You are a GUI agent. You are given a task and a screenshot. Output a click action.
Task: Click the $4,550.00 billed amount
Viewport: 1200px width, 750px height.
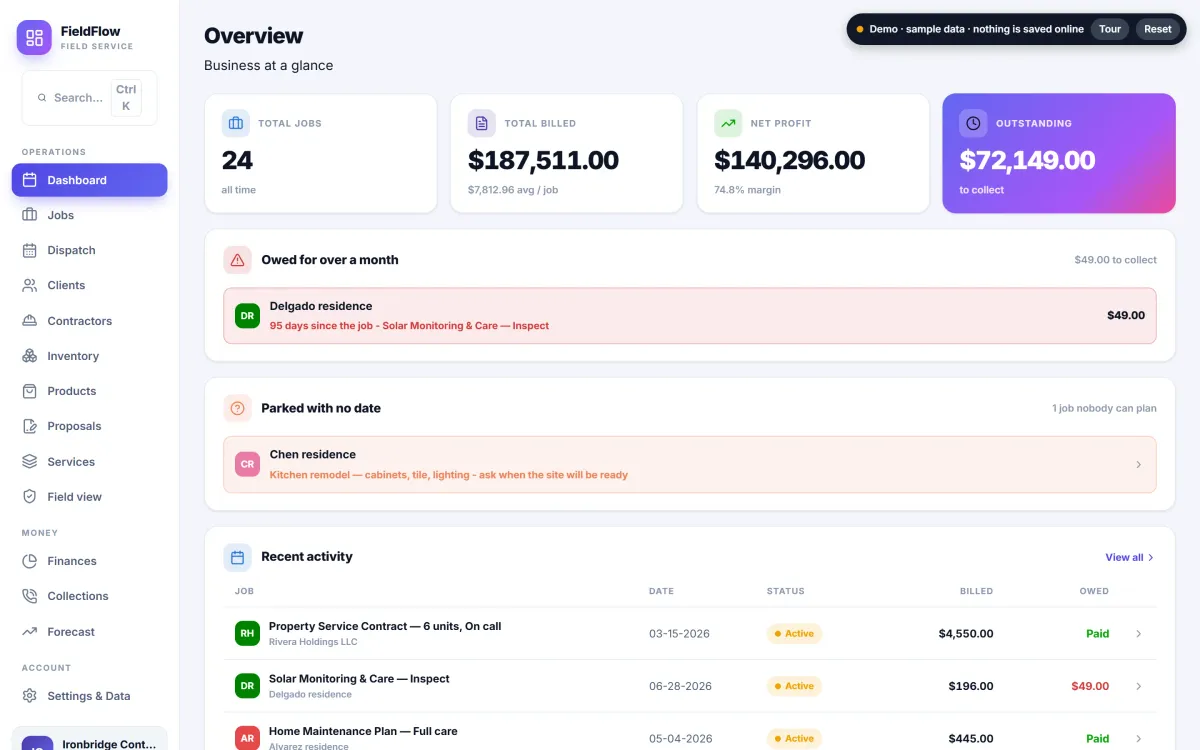click(x=966, y=634)
